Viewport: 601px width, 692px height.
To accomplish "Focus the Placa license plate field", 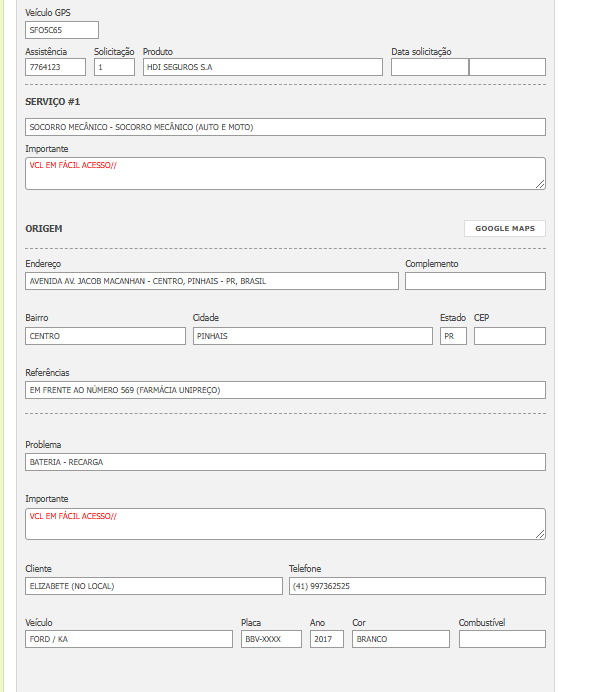I will [271, 639].
